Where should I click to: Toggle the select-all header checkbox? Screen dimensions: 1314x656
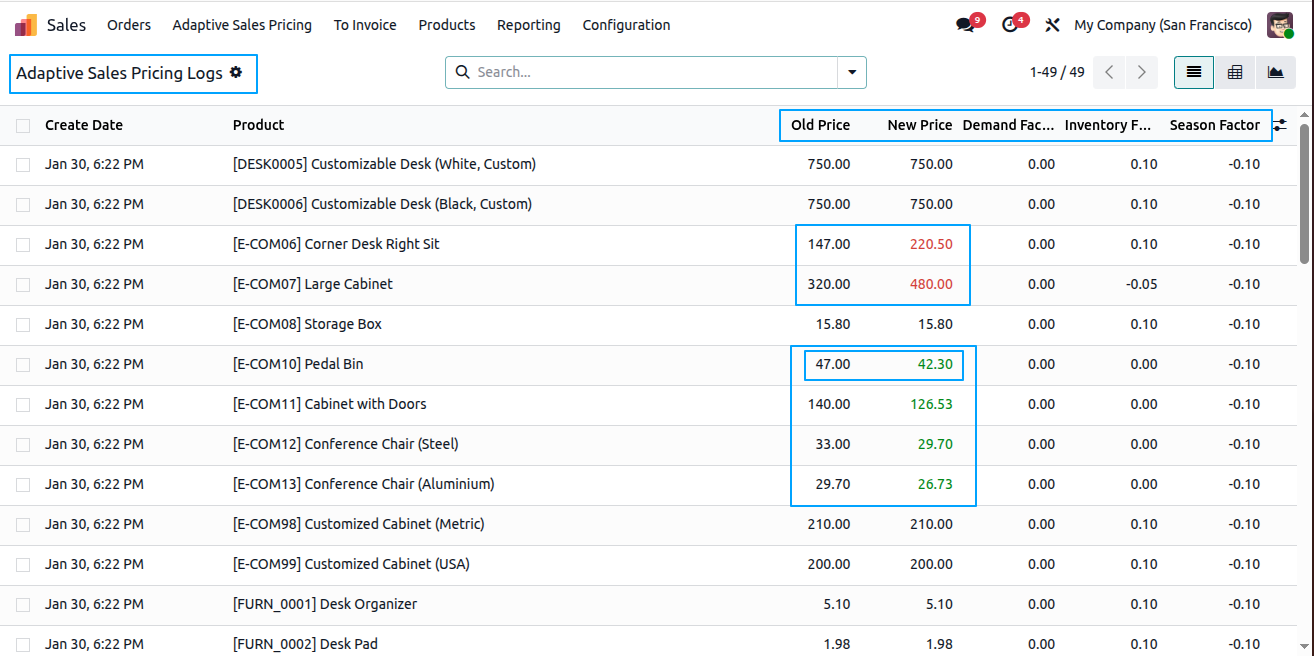(23, 125)
